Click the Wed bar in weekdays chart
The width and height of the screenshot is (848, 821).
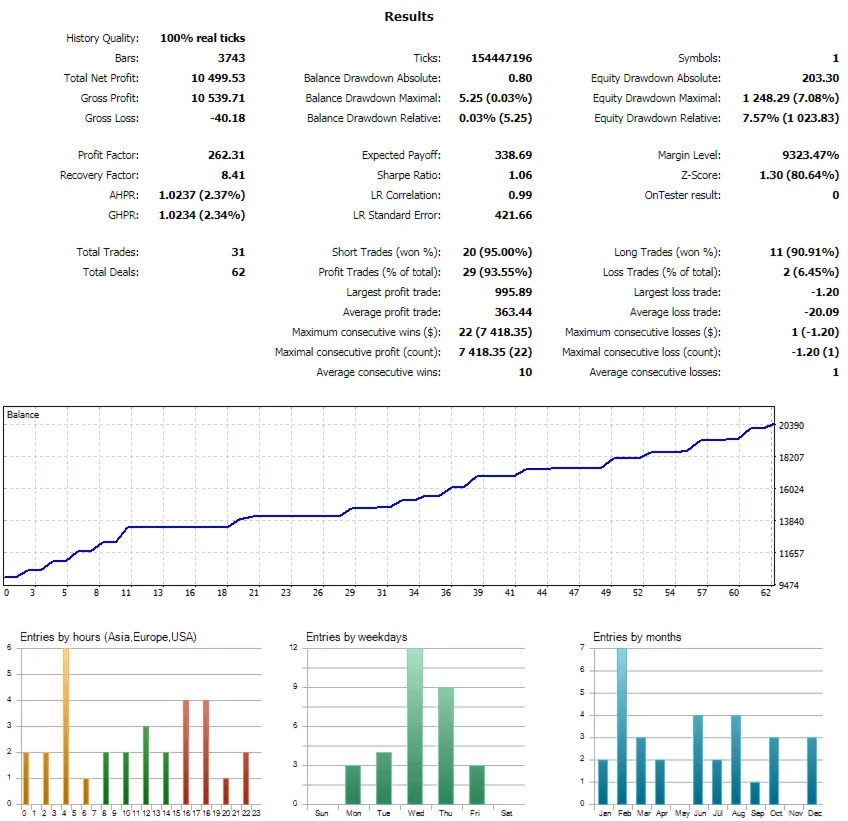pos(415,726)
